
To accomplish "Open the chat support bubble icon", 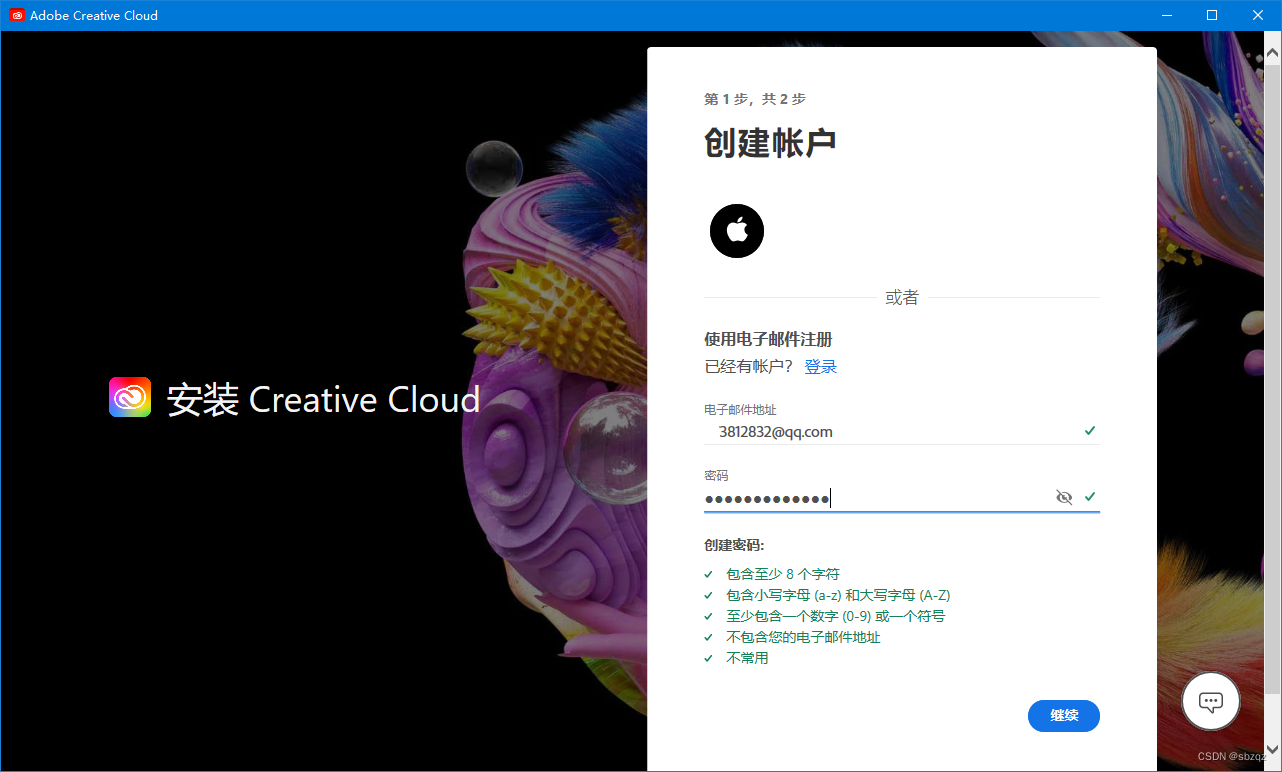I will click(x=1211, y=702).
